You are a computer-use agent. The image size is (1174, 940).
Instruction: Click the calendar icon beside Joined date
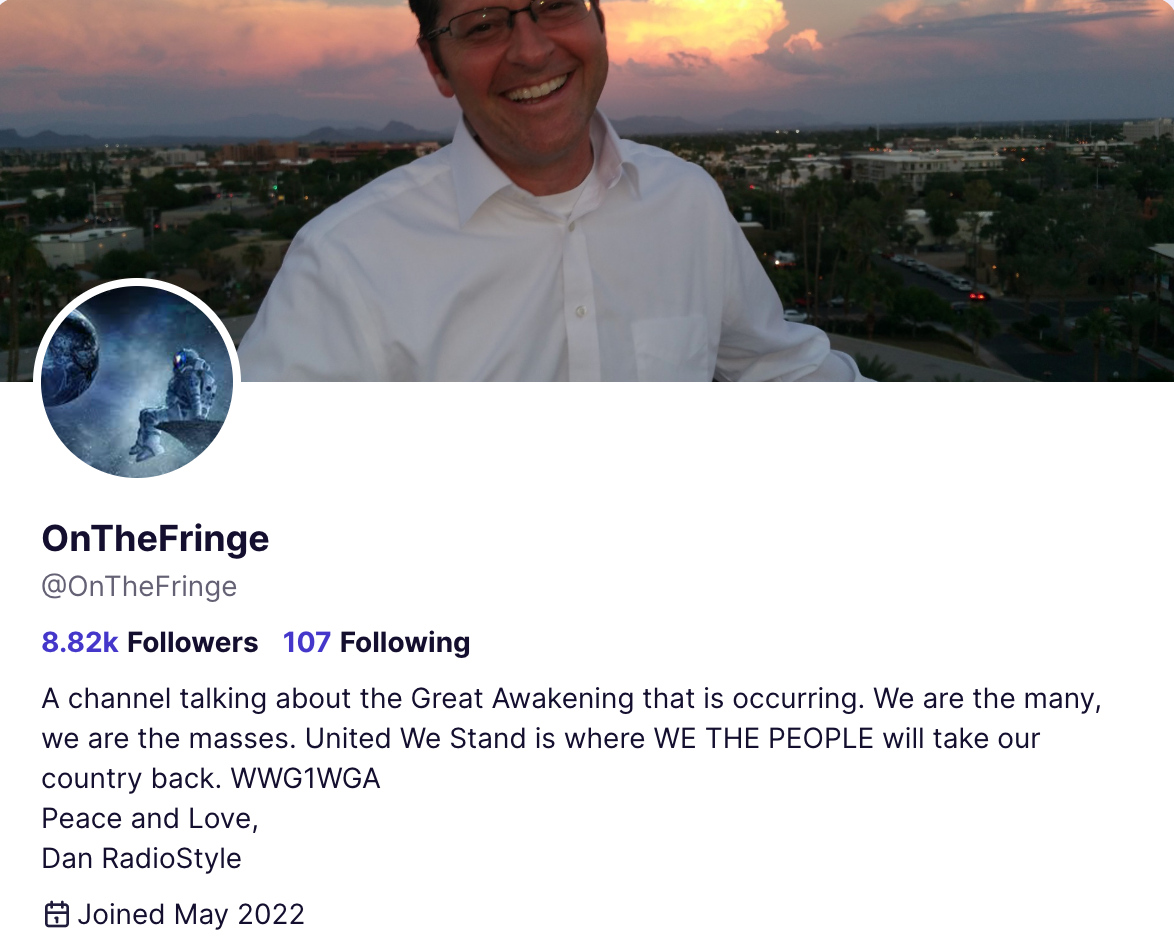(57, 915)
